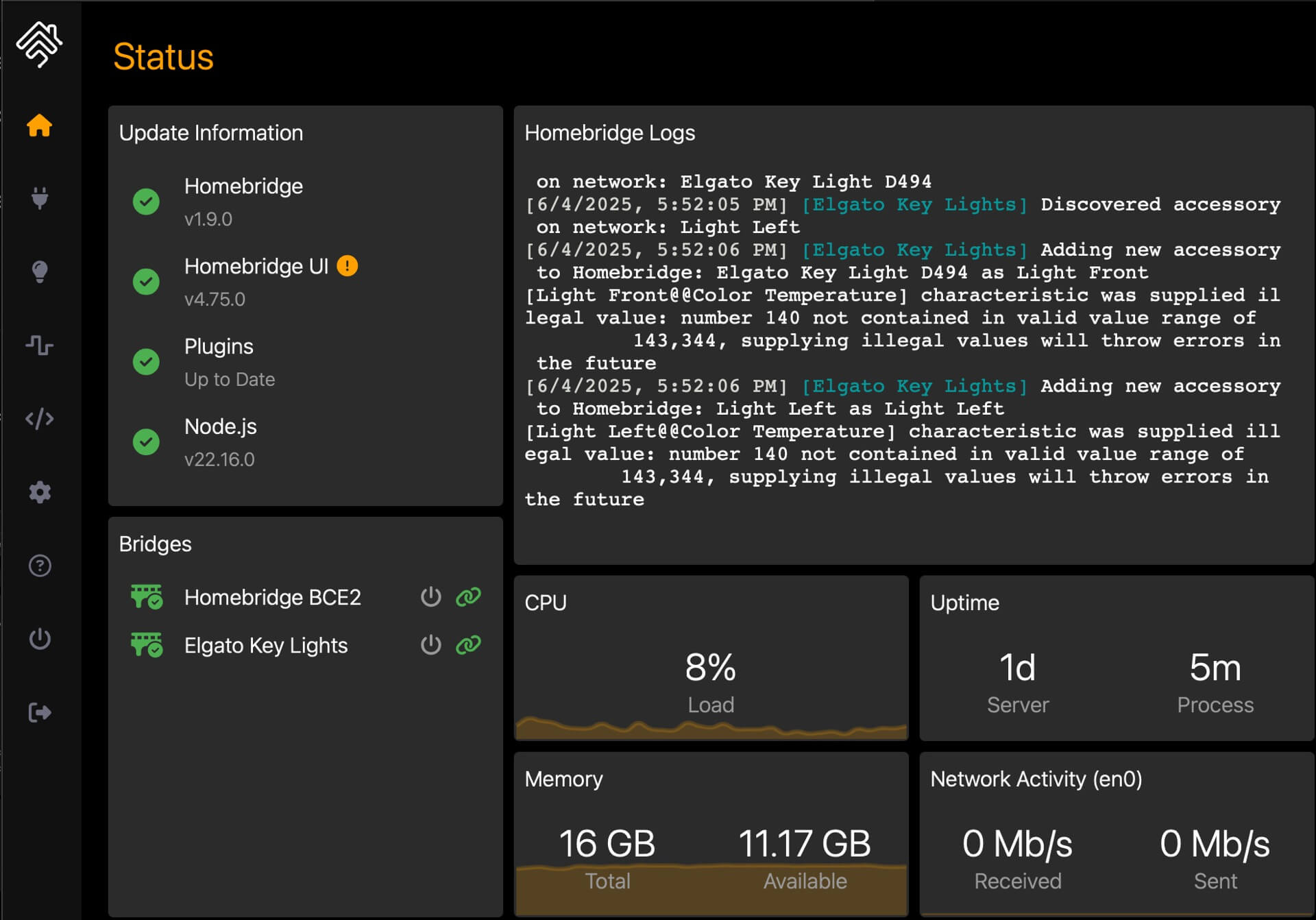Click the 16 GB Total memory value

pos(607,843)
